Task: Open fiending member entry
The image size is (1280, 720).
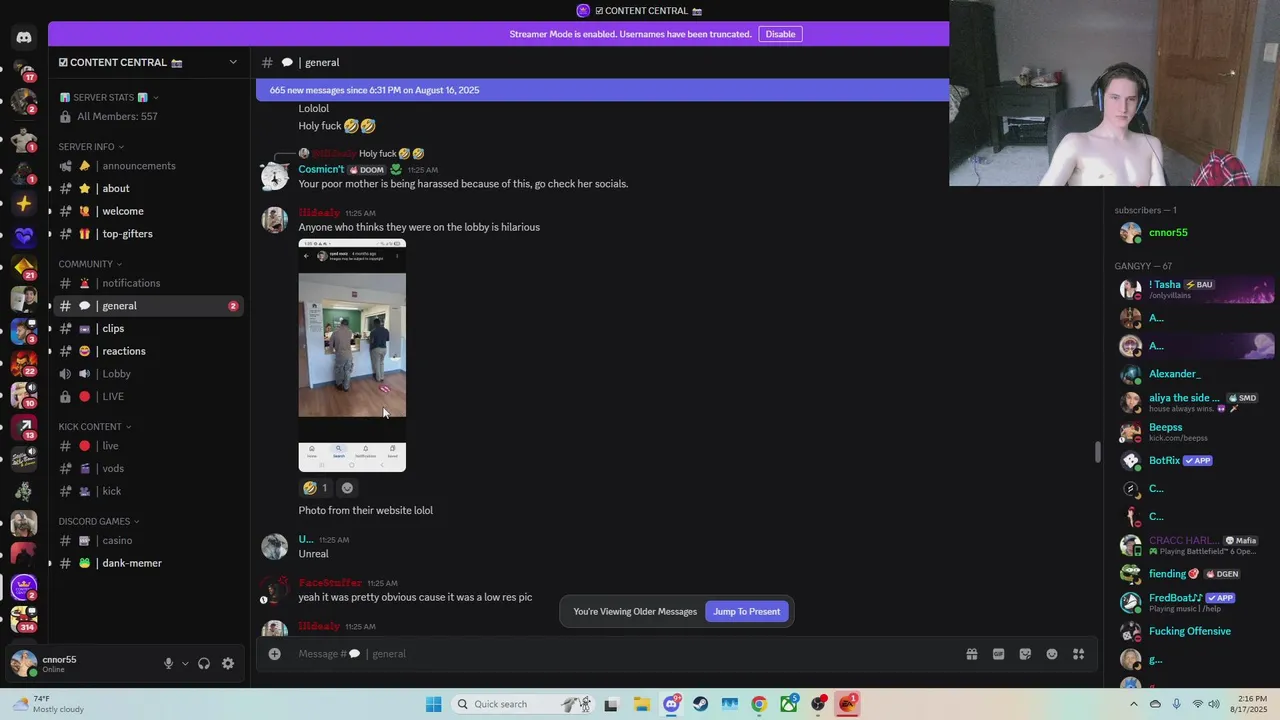Action: [x=1194, y=574]
